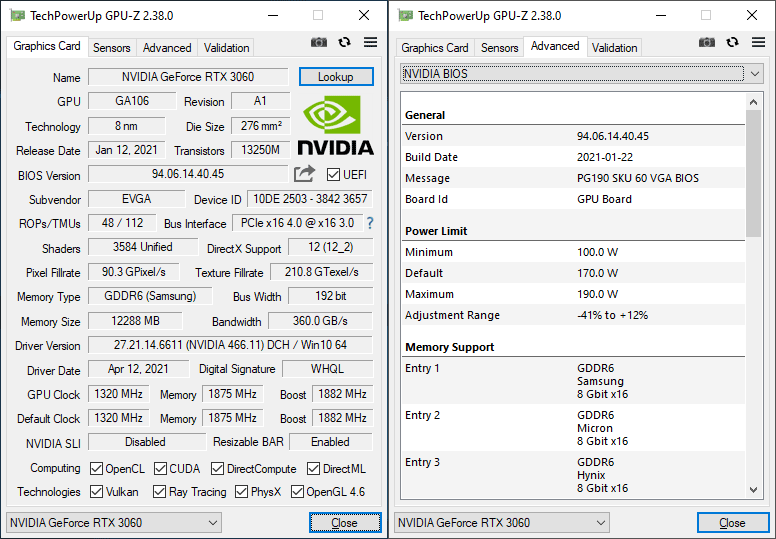The image size is (776, 539).
Task: Switch to Sensors tab in right window
Action: [500, 48]
